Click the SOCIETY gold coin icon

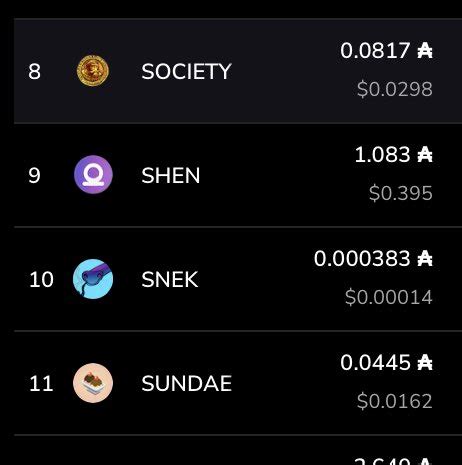coord(93,71)
